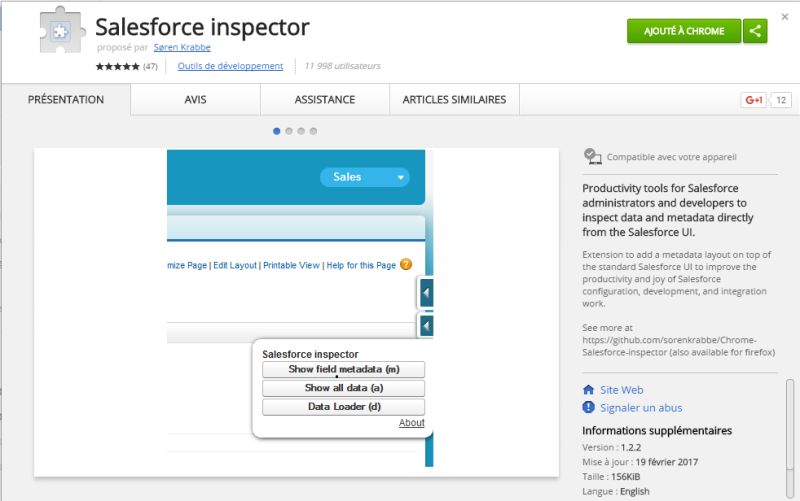The width and height of the screenshot is (800, 501).
Task: Click the Edit Layout link in the preview
Action: (235, 265)
